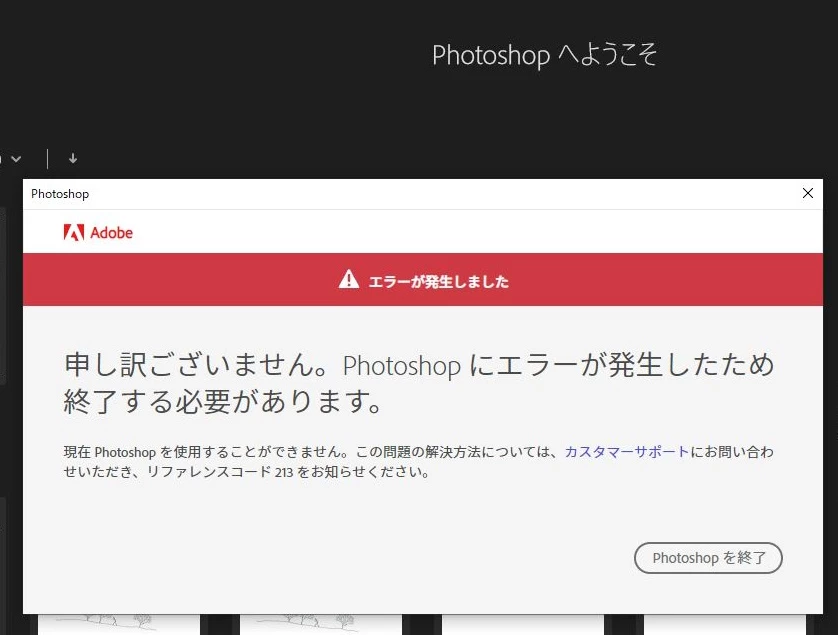
Task: Open the カスタマーサポート link
Action: click(x=627, y=452)
